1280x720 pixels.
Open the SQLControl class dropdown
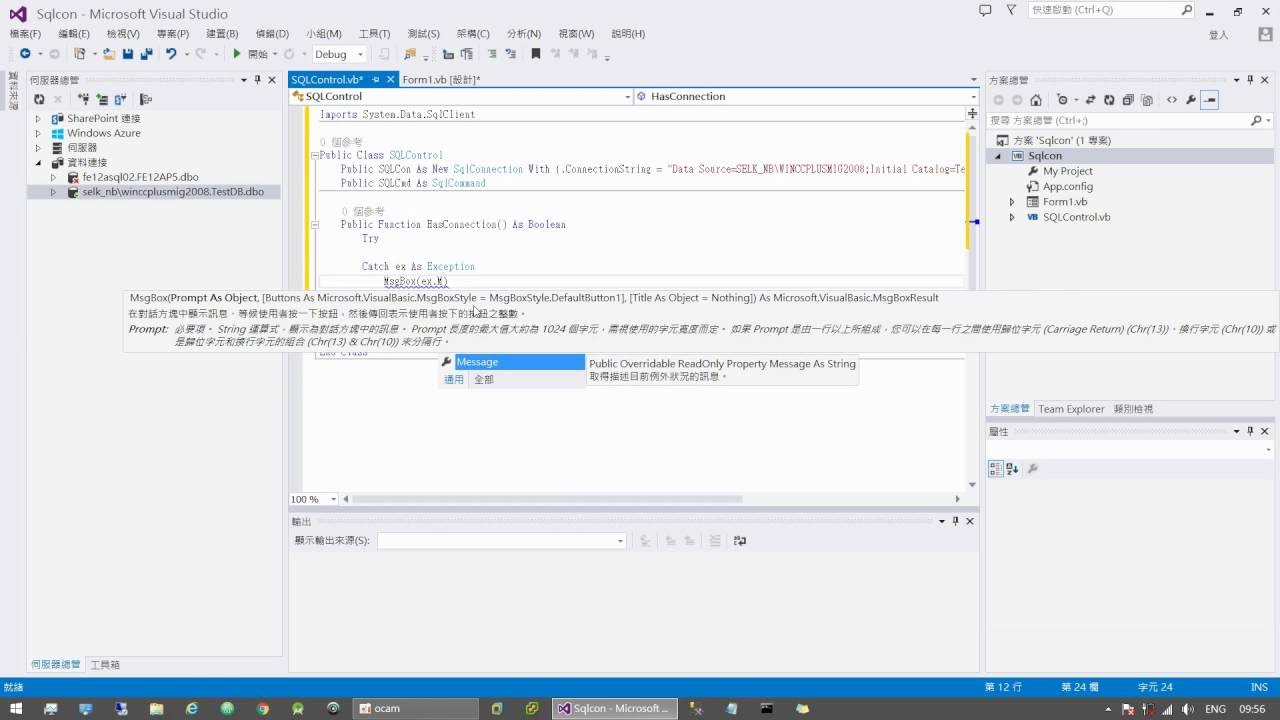(461, 96)
